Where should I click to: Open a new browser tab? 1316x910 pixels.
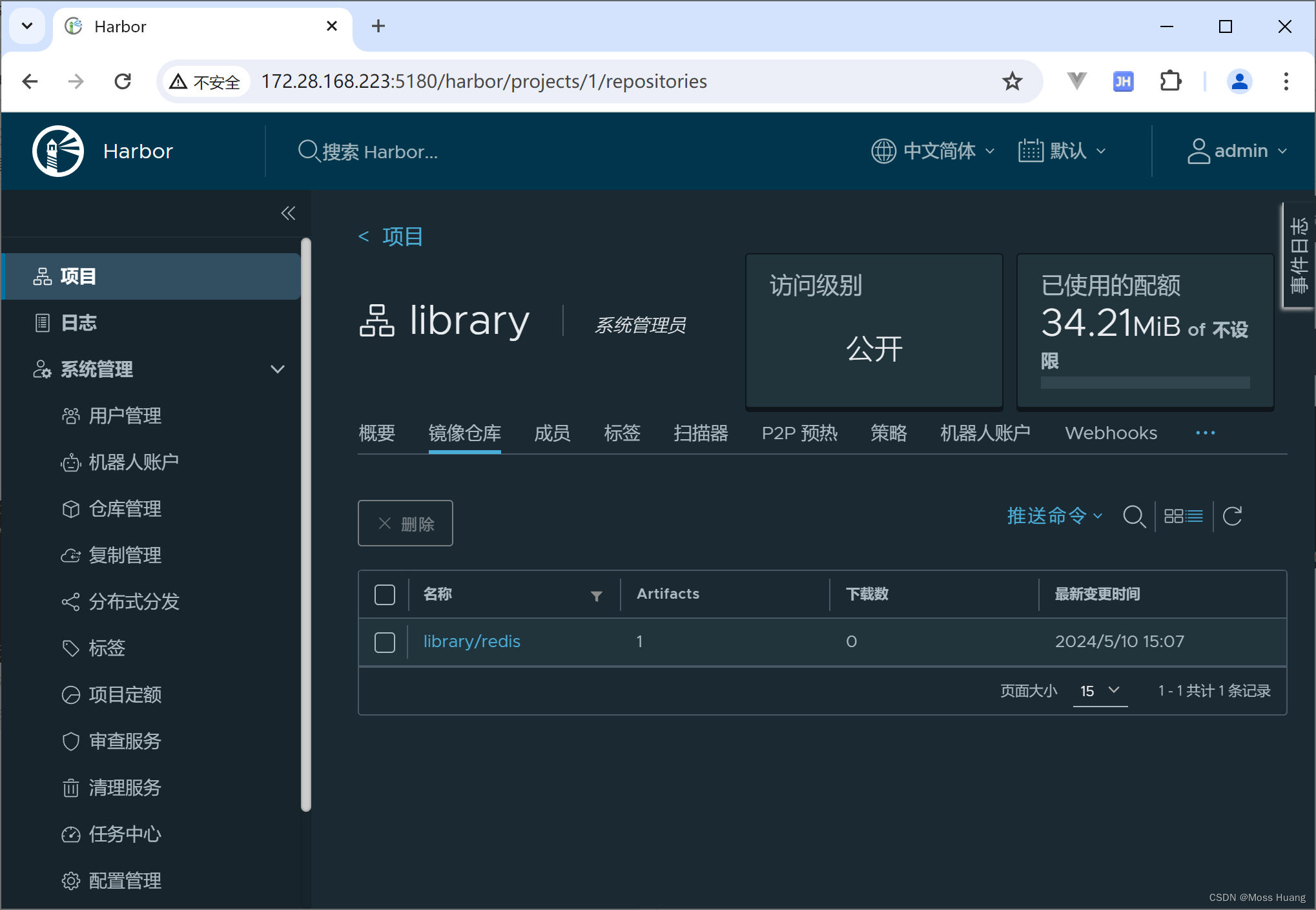click(x=378, y=26)
